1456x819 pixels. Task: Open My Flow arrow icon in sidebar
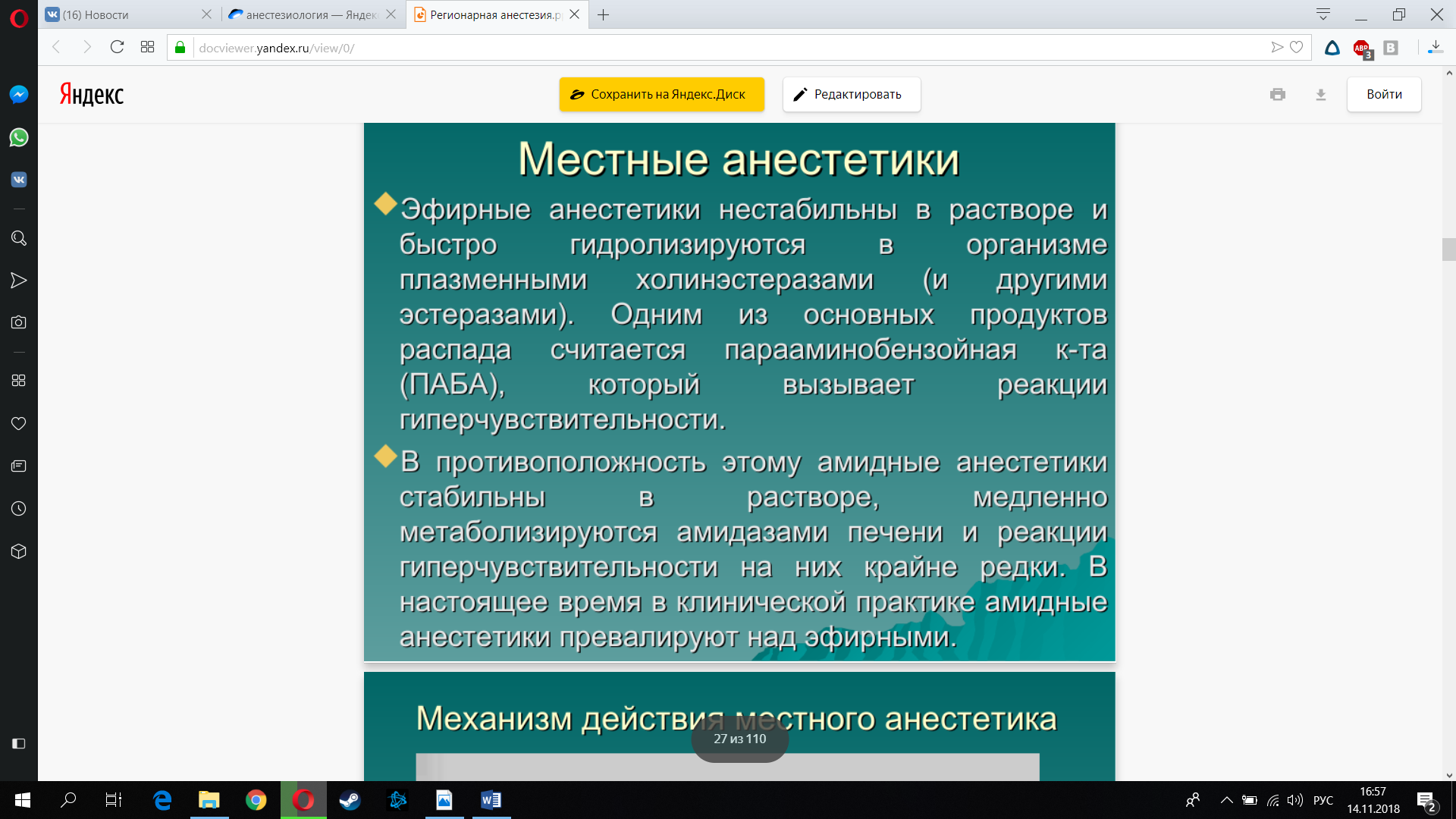pyautogui.click(x=19, y=281)
